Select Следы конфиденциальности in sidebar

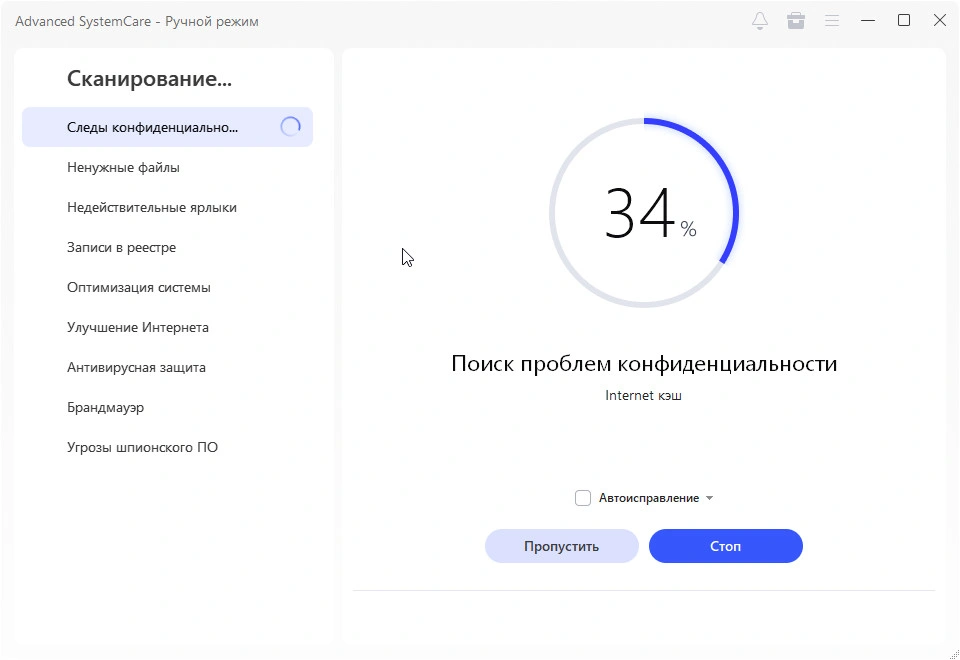tap(152, 127)
